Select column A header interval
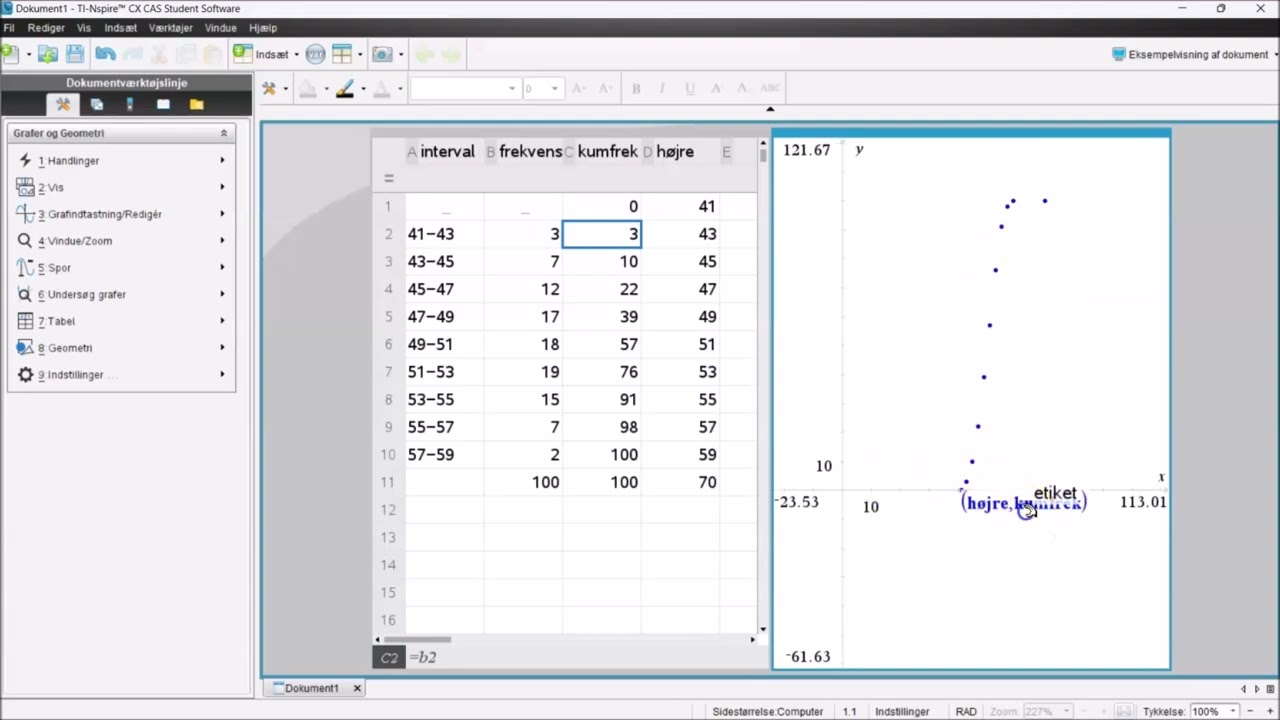This screenshot has width=1280, height=720. [444, 152]
